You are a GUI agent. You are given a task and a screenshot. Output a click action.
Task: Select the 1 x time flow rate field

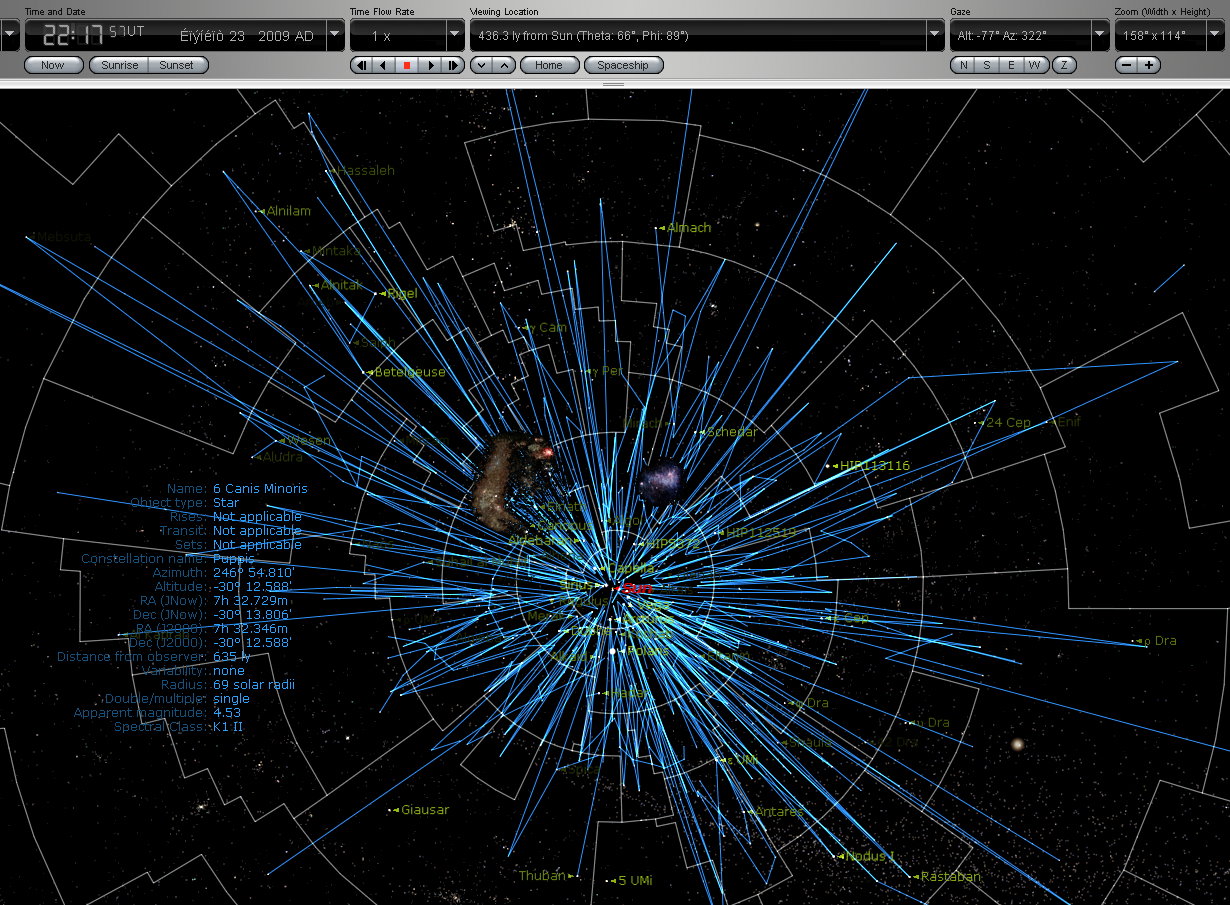[x=398, y=36]
